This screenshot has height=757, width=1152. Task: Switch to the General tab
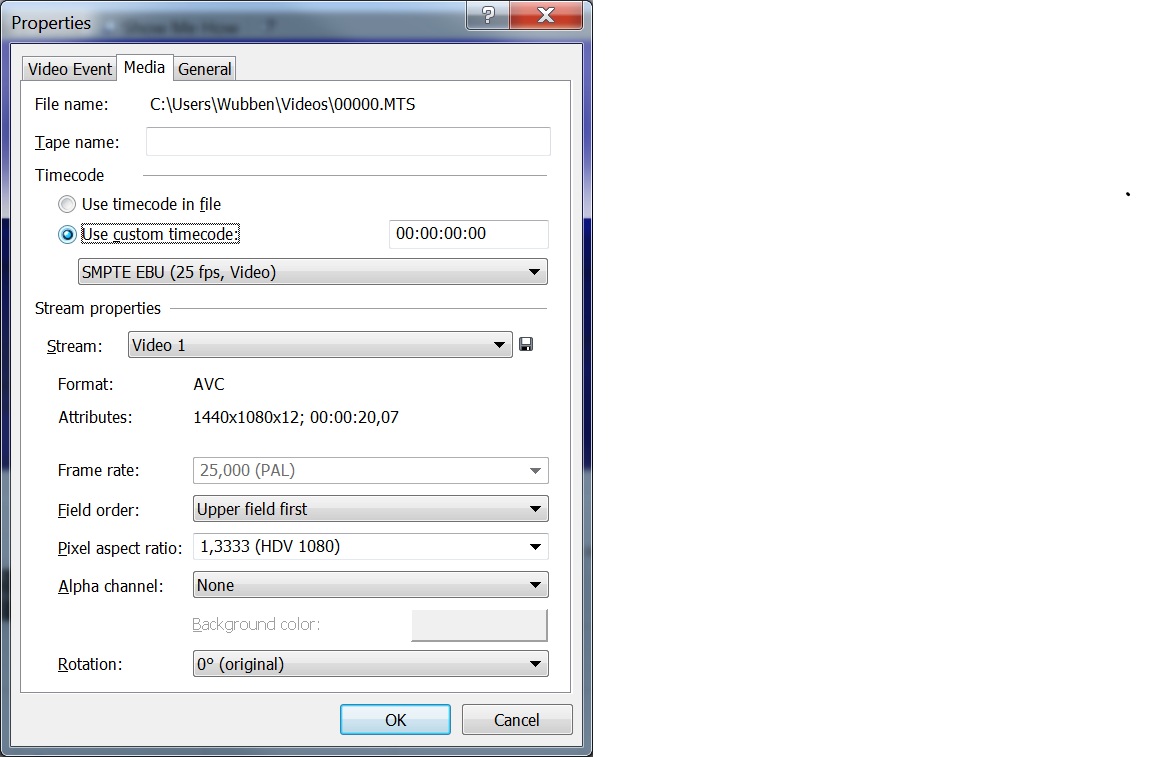coord(204,69)
